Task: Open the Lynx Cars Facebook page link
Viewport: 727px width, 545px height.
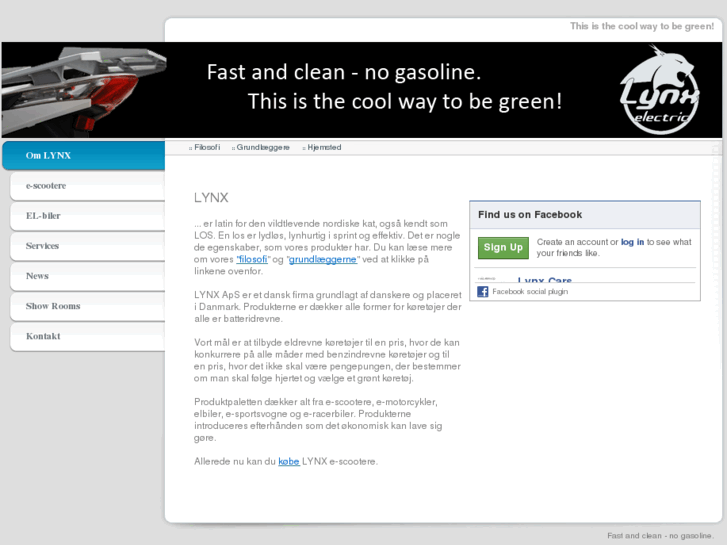Action: point(544,280)
